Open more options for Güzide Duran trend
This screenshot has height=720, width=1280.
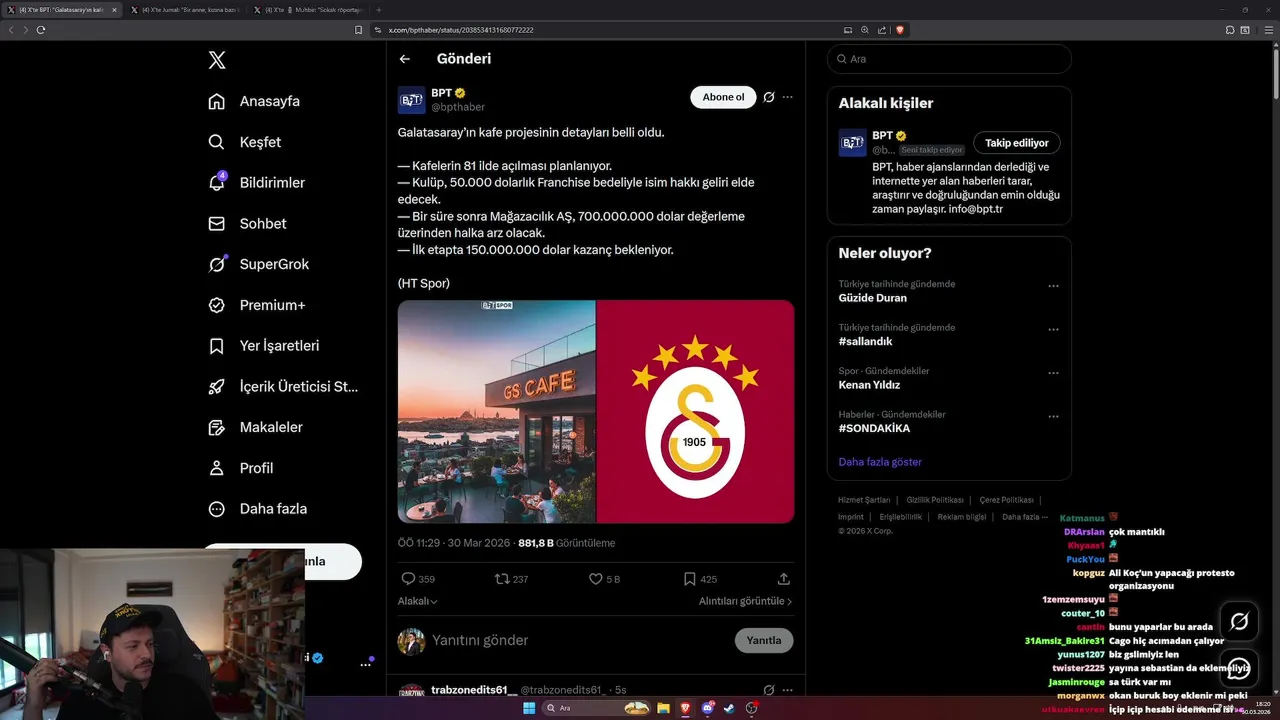coord(1053,286)
